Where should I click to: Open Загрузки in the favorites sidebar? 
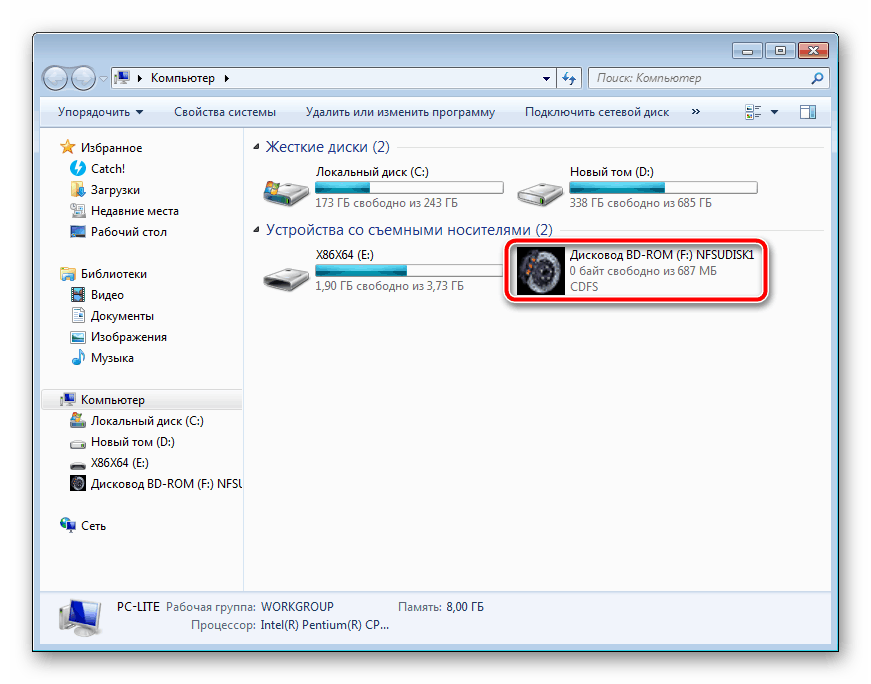(115, 190)
